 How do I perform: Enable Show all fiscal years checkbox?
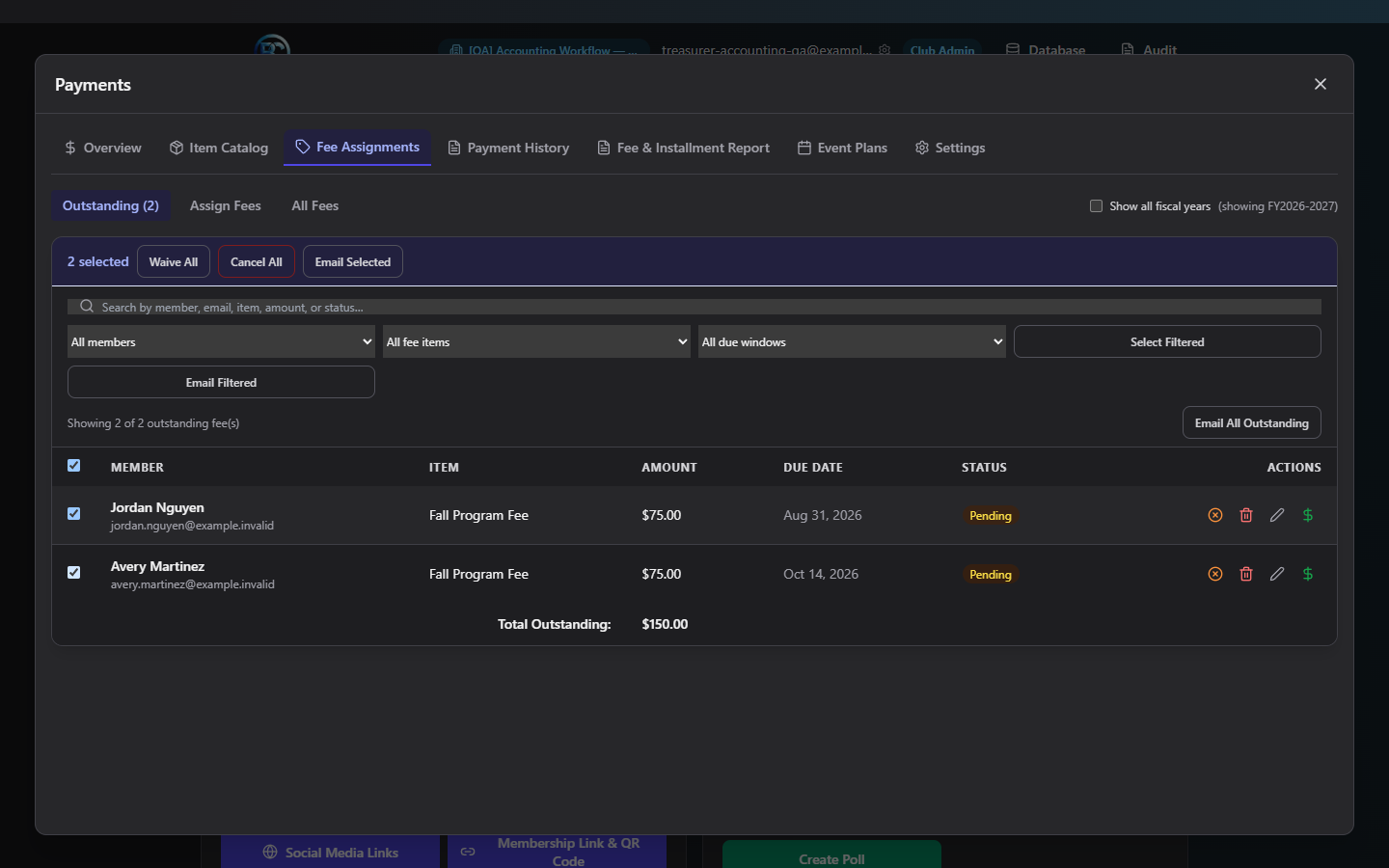[1096, 205]
